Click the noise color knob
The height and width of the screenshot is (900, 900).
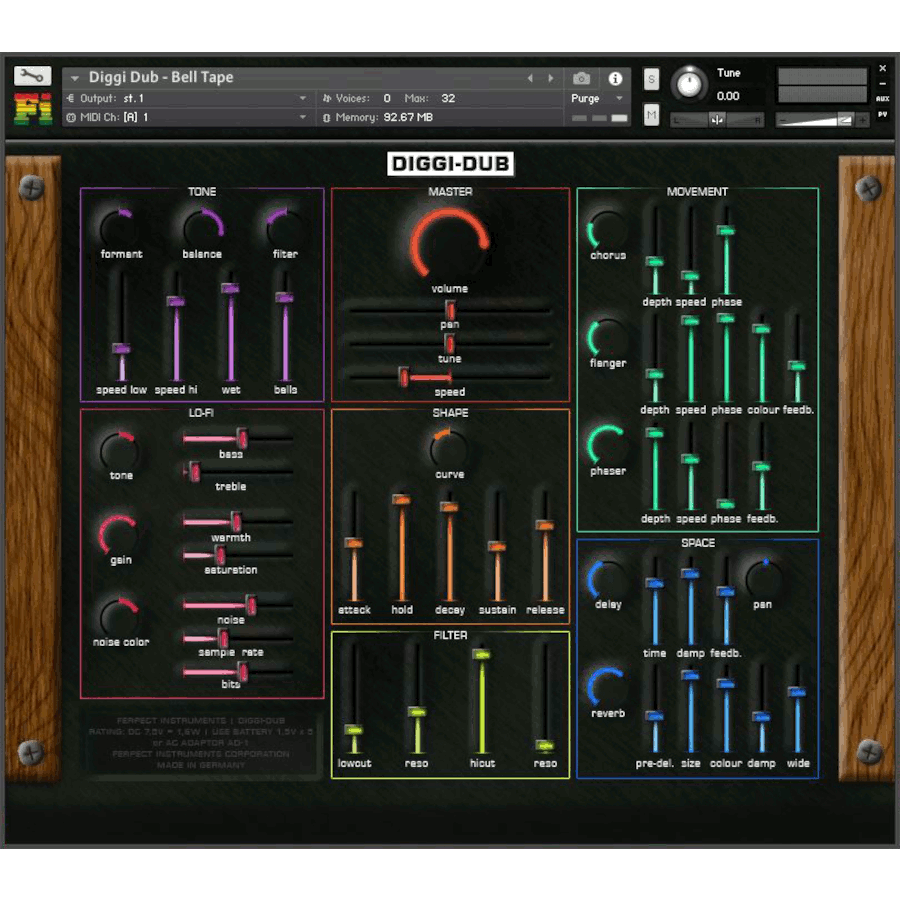point(119,617)
